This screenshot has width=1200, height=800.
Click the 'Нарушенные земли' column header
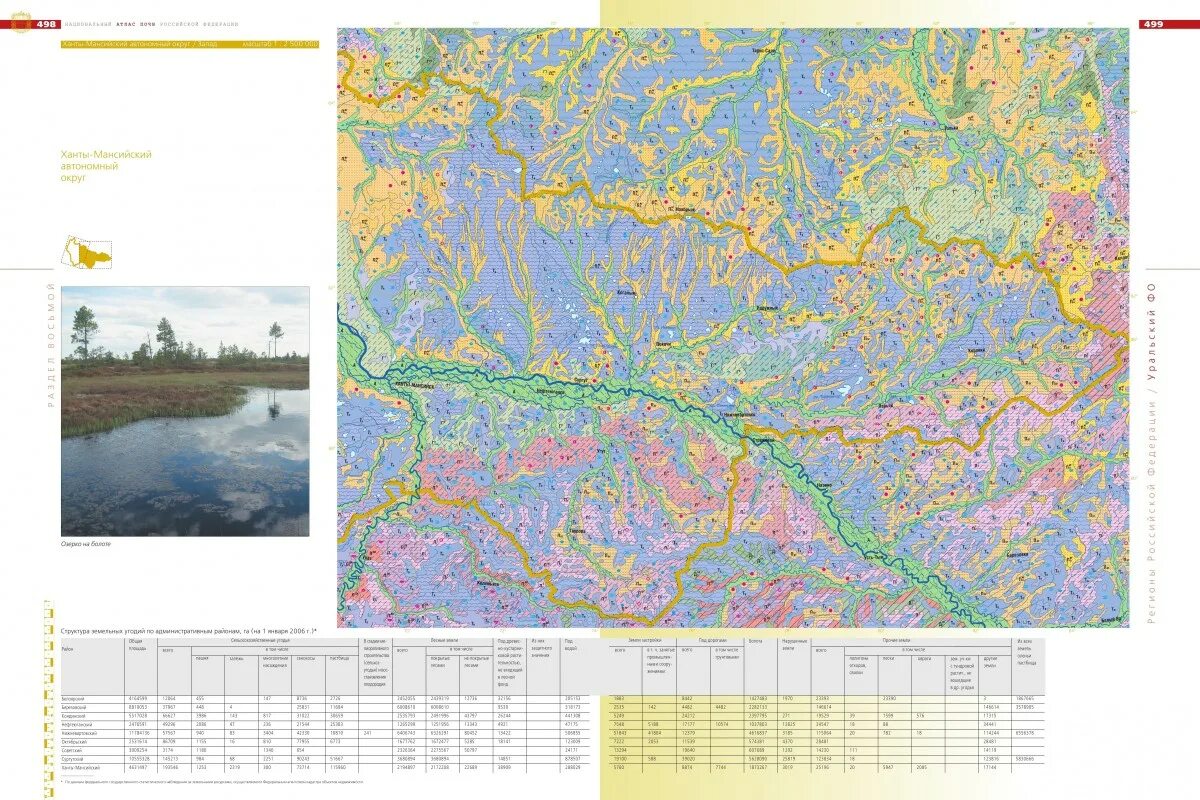click(795, 643)
